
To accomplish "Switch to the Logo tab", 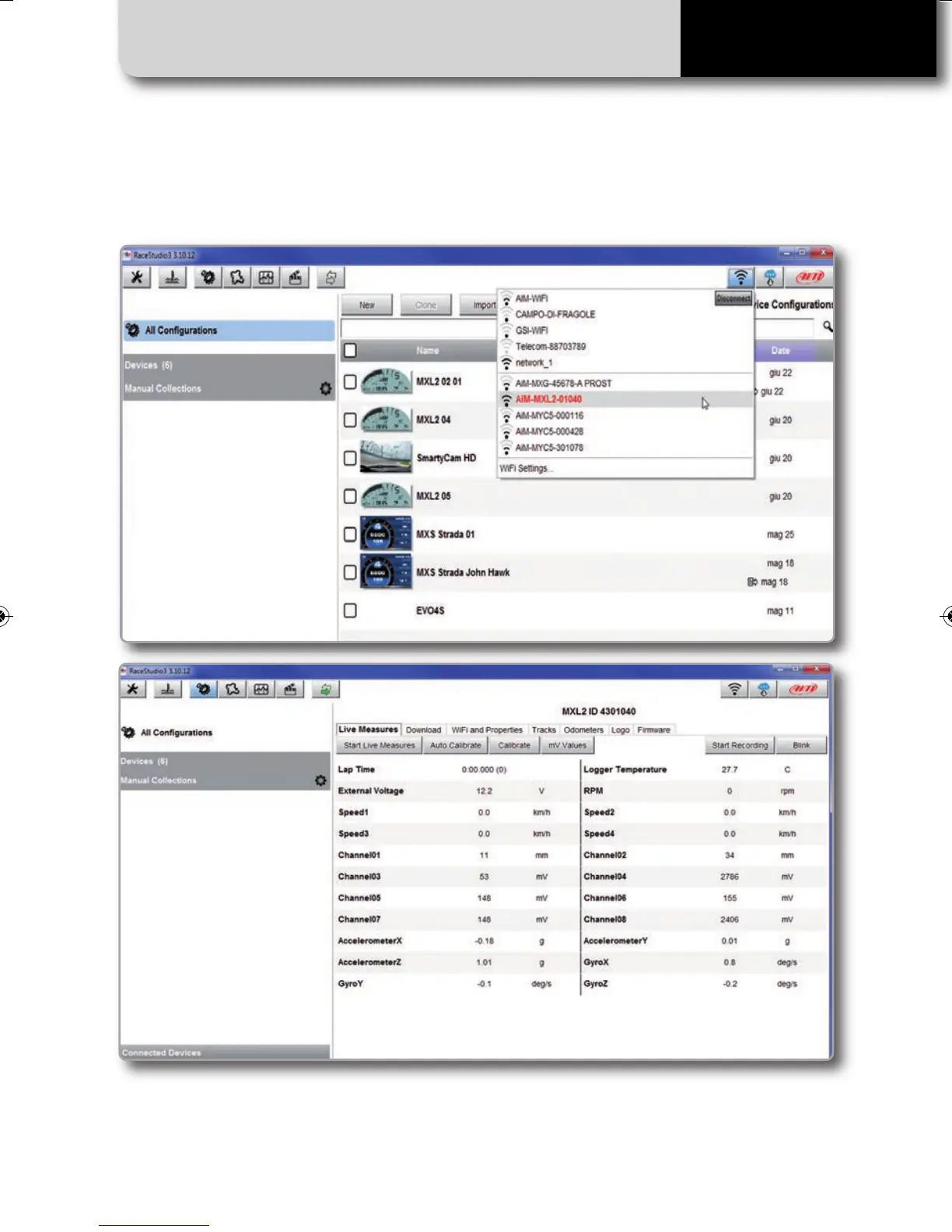I will coord(621,730).
